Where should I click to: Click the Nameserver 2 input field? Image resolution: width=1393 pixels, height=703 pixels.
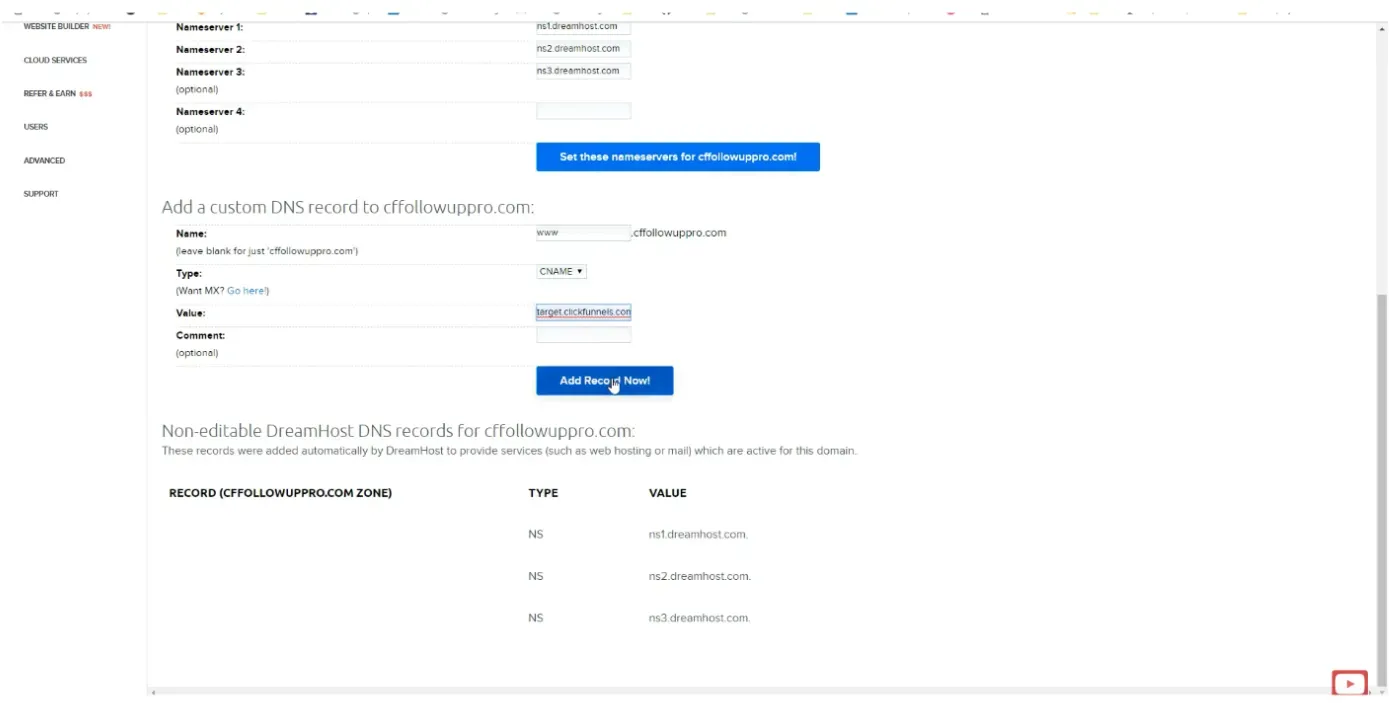point(583,49)
